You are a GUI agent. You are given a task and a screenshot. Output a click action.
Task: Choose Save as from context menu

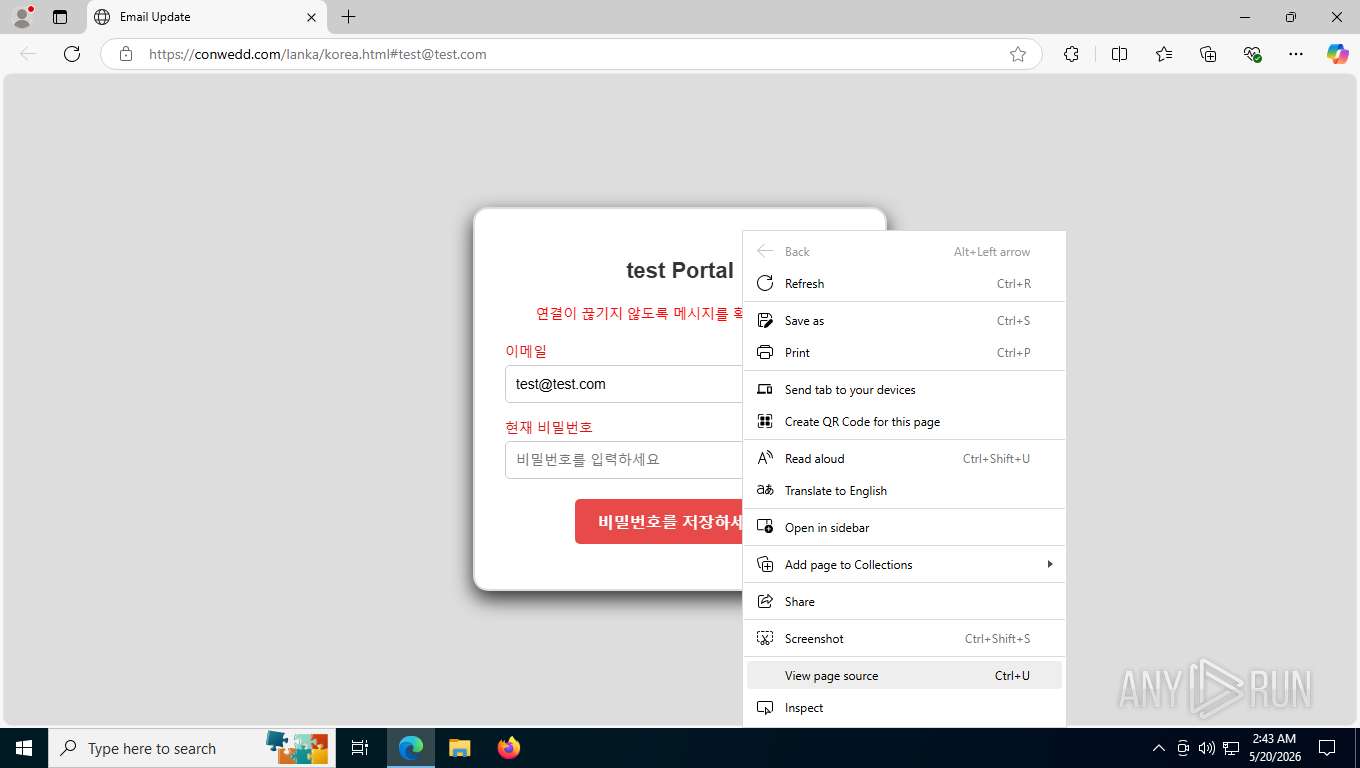tap(905, 321)
